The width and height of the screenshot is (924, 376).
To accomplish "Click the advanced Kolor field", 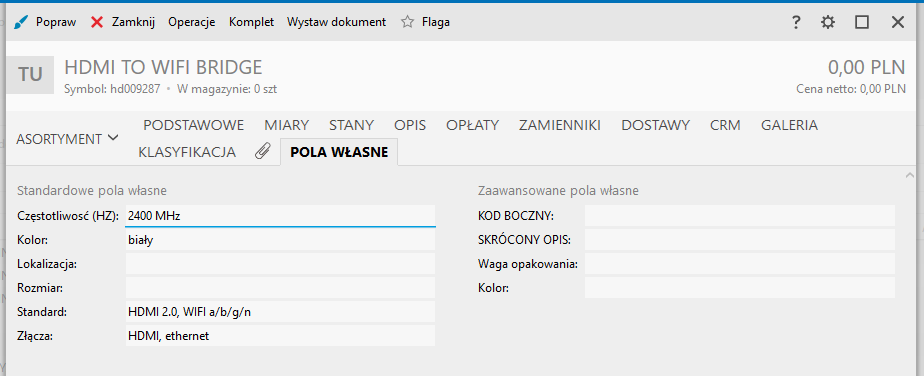I will click(740, 288).
